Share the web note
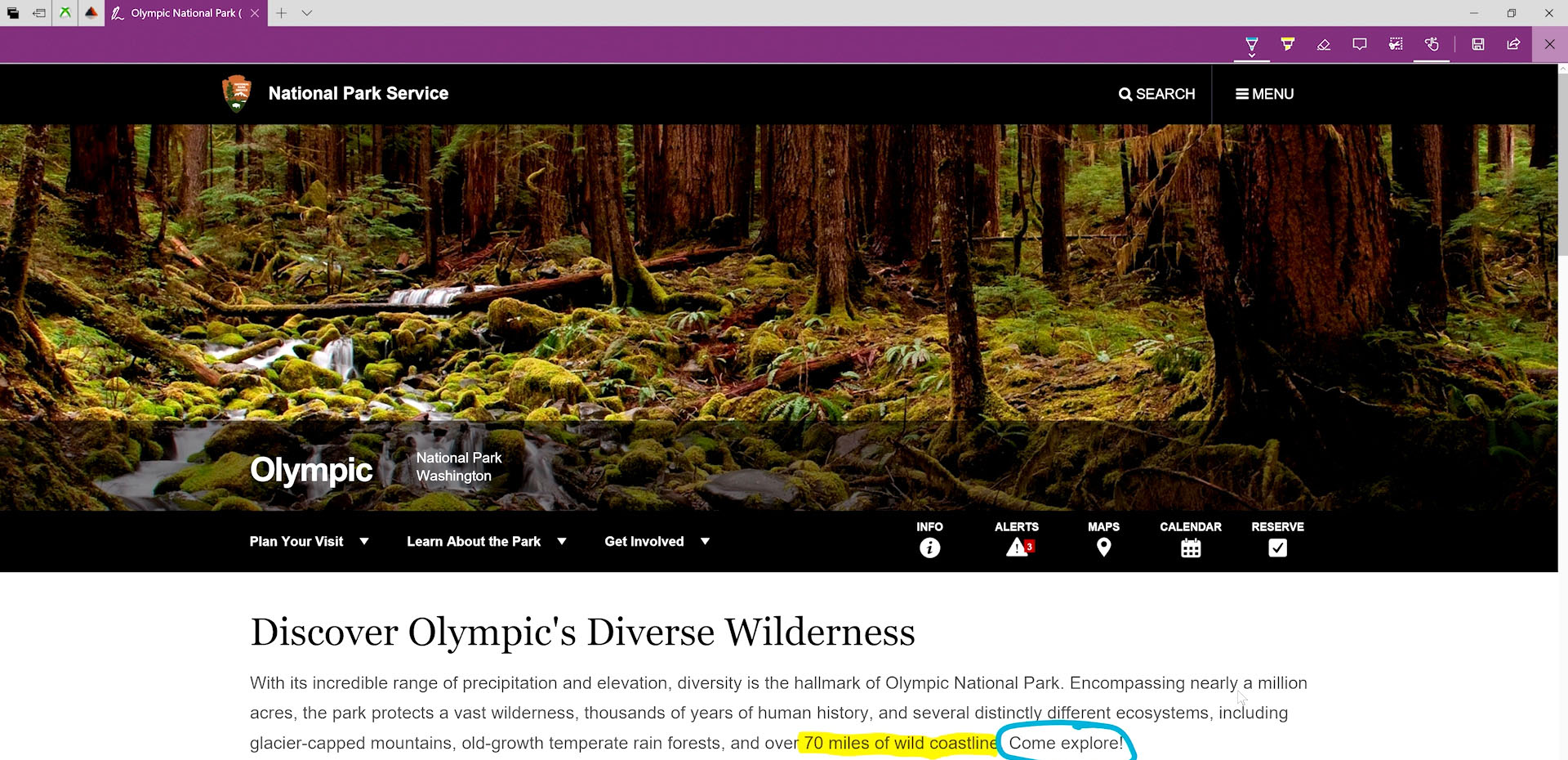The image size is (1568, 760). tap(1513, 44)
